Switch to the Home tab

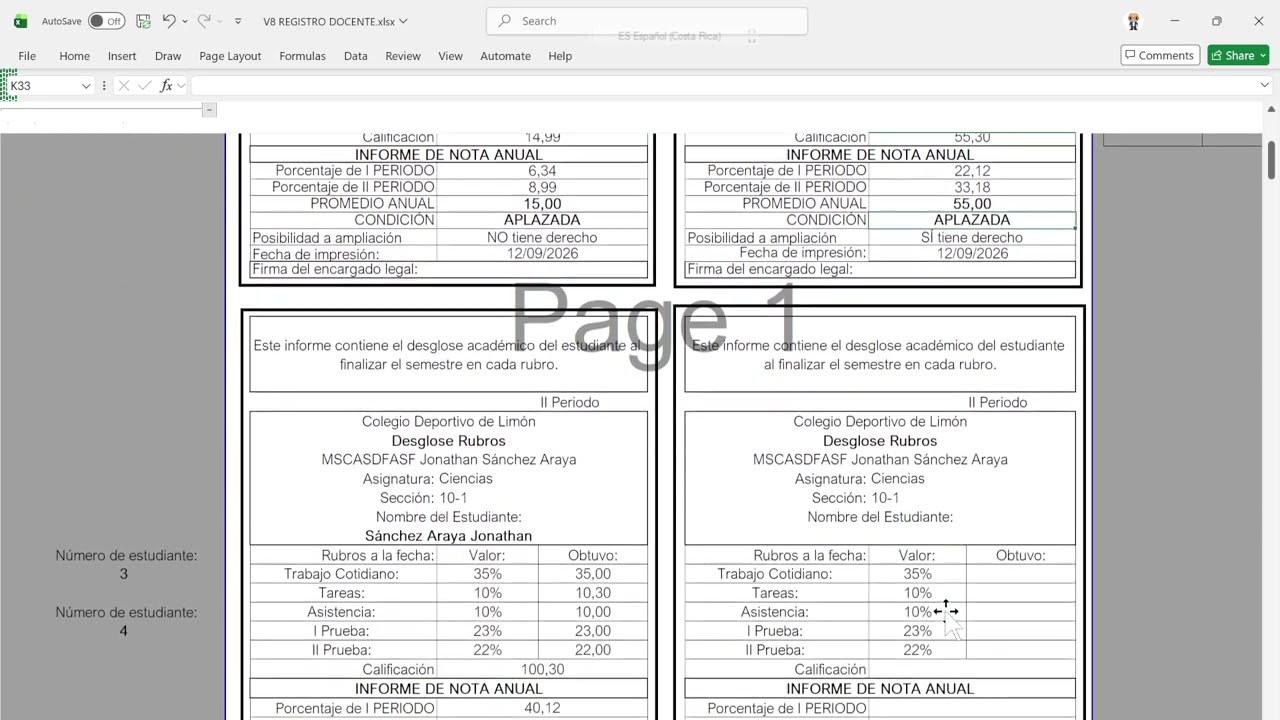(74, 56)
